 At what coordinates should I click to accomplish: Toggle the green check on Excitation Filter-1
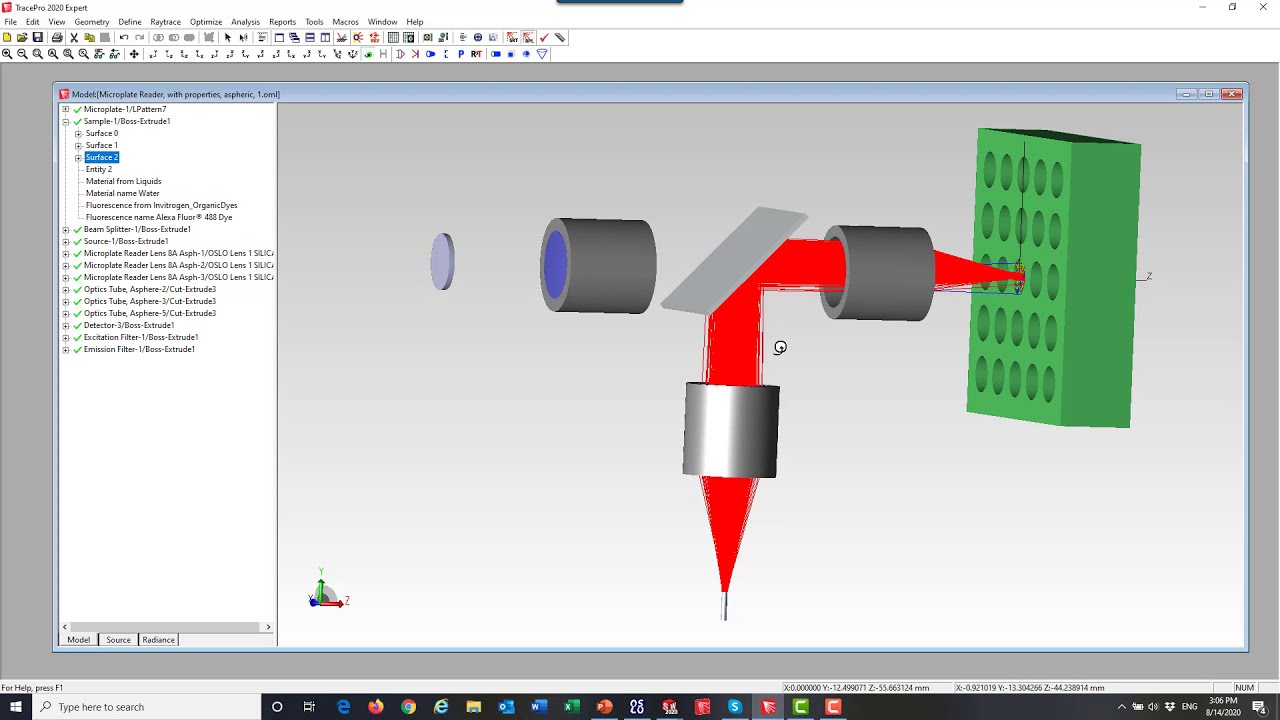pyautogui.click(x=77, y=337)
